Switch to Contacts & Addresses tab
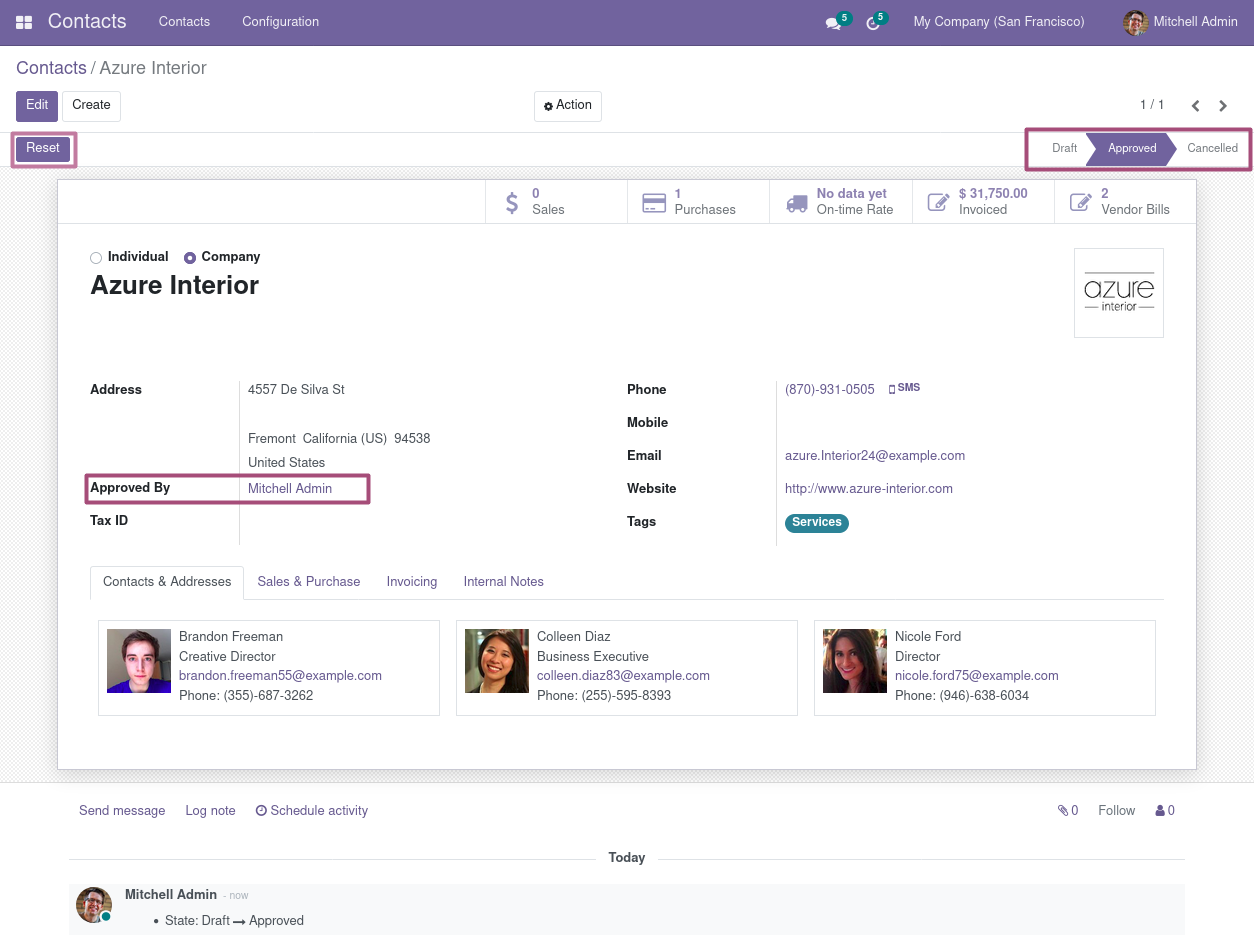Image resolution: width=1254 pixels, height=935 pixels. tap(167, 582)
